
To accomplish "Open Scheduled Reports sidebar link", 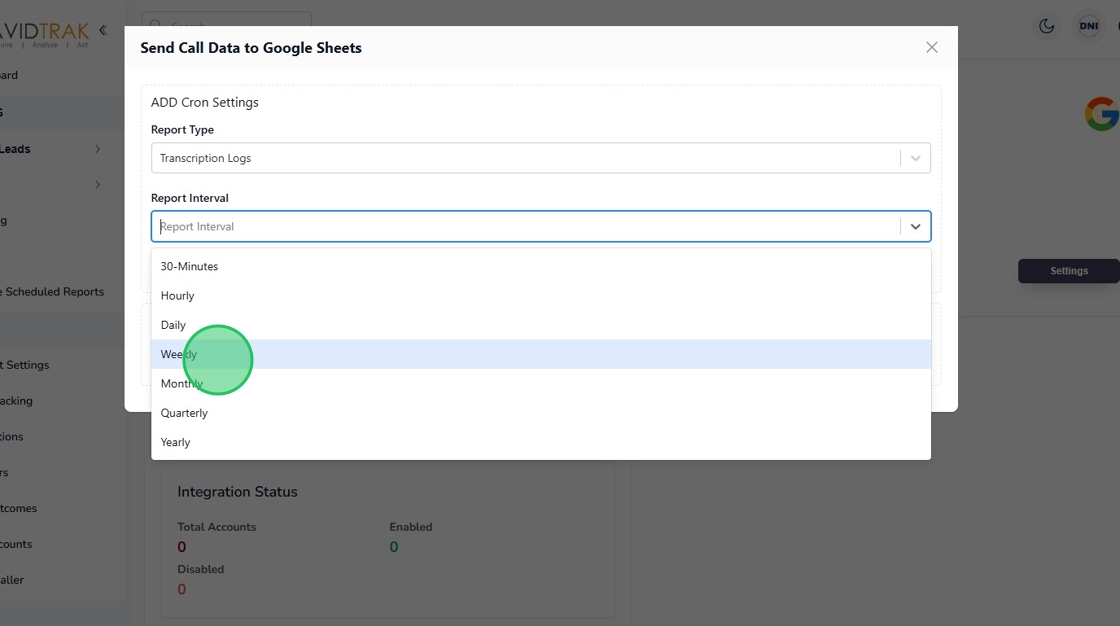I will pos(54,292).
